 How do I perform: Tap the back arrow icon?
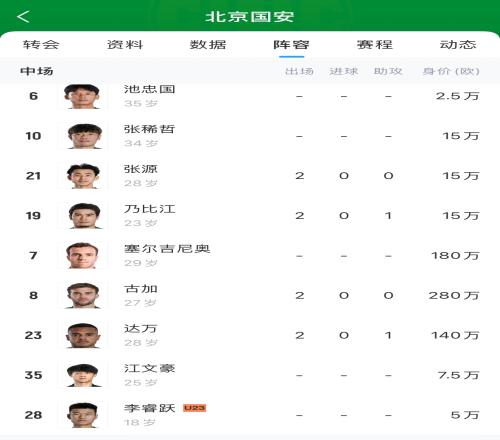[23, 16]
